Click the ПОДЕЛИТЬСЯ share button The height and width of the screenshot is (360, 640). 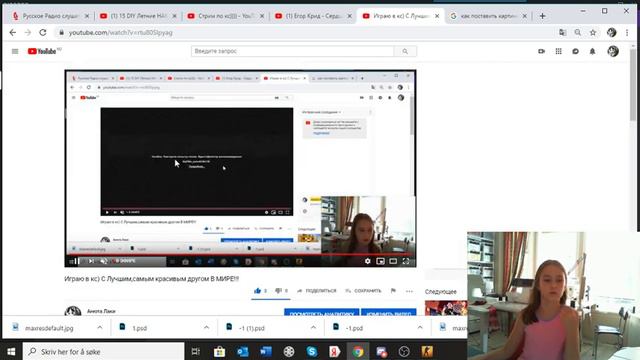point(317,291)
